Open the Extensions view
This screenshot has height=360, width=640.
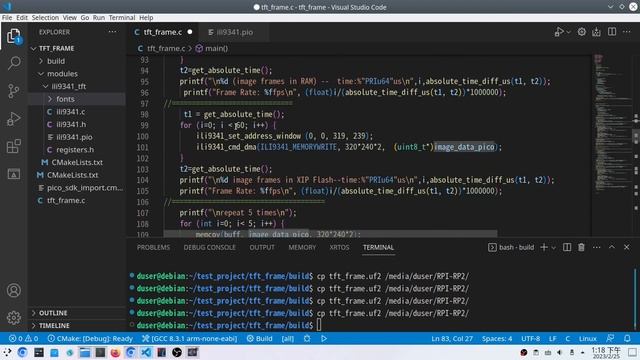click(14, 146)
